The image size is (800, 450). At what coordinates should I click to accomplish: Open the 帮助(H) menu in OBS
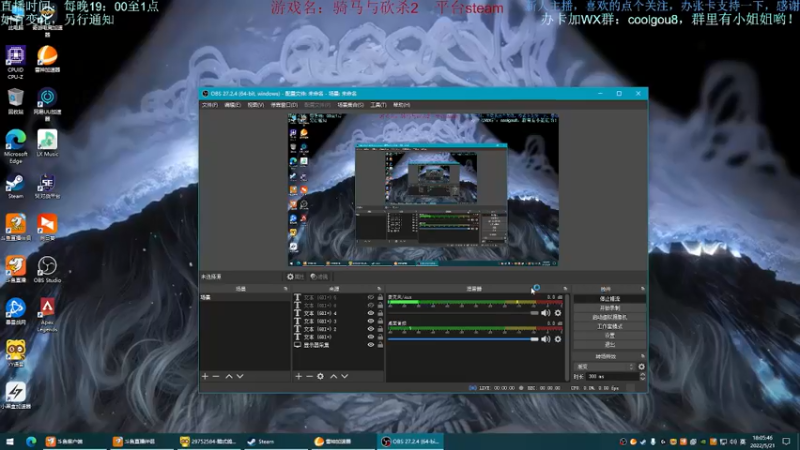(x=402, y=105)
